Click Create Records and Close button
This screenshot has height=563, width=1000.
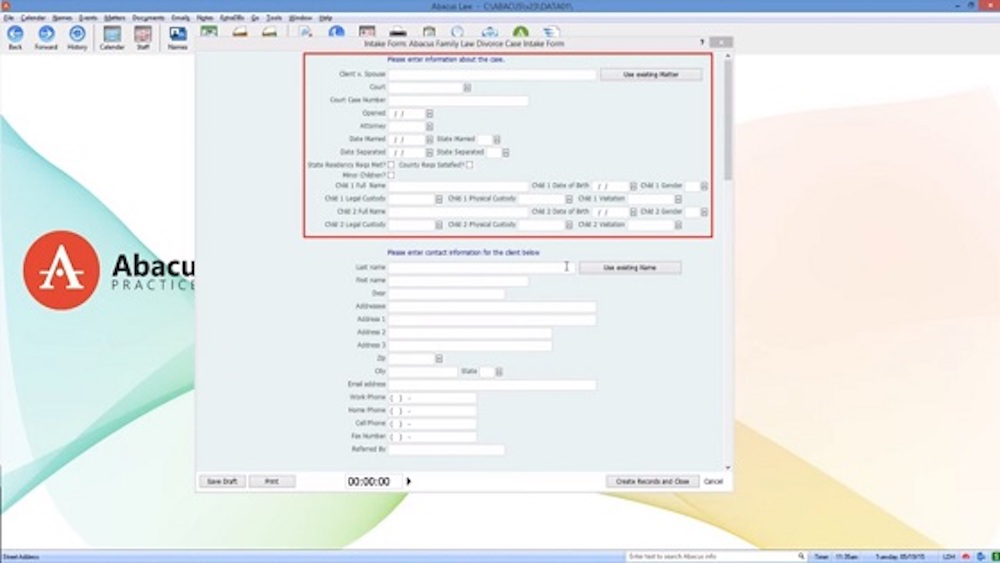pos(652,481)
